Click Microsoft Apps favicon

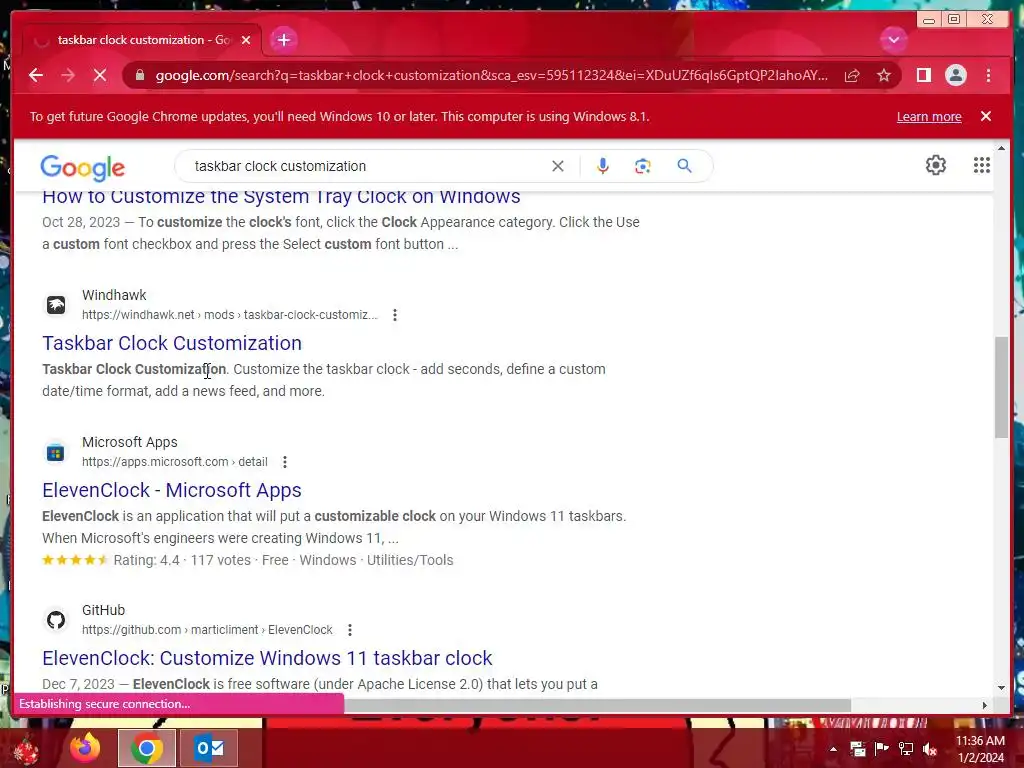click(56, 452)
